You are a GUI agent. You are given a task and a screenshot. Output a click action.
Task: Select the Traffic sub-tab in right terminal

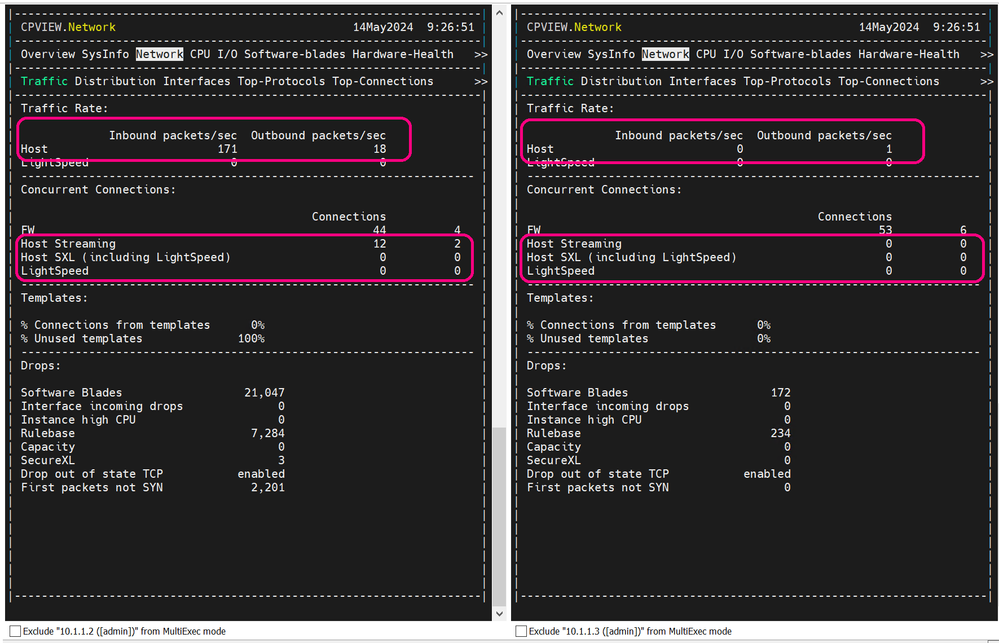pos(550,81)
